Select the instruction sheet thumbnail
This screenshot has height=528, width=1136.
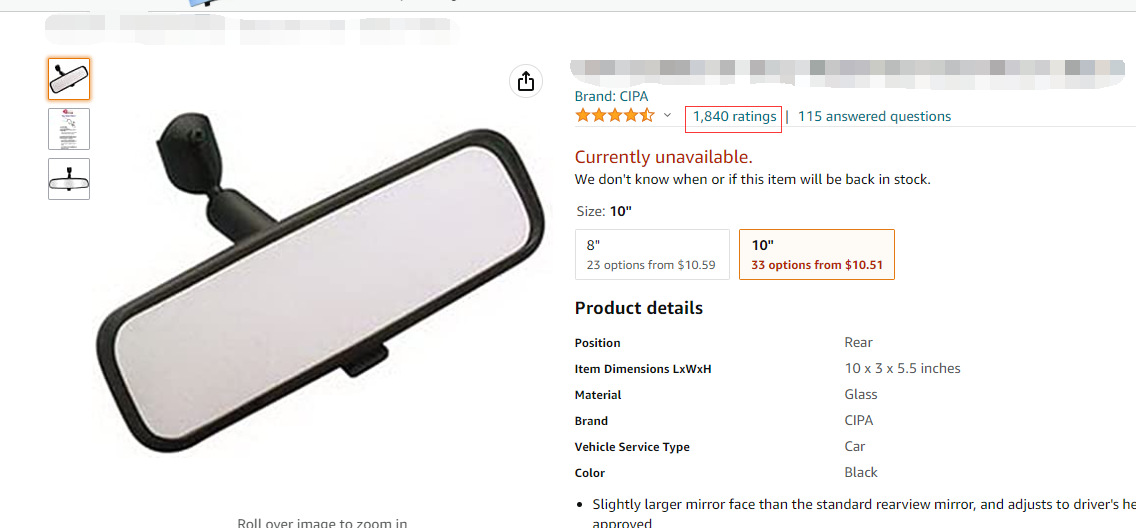69,129
